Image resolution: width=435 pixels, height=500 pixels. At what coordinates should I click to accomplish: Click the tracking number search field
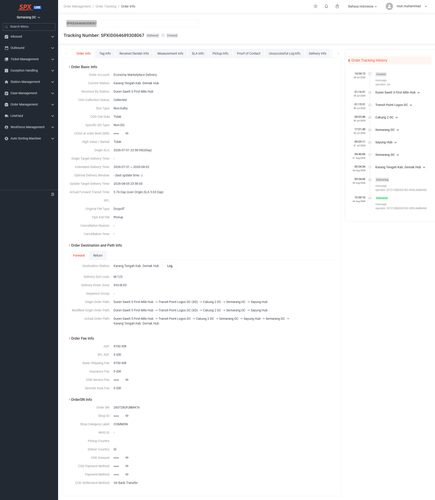132,23
